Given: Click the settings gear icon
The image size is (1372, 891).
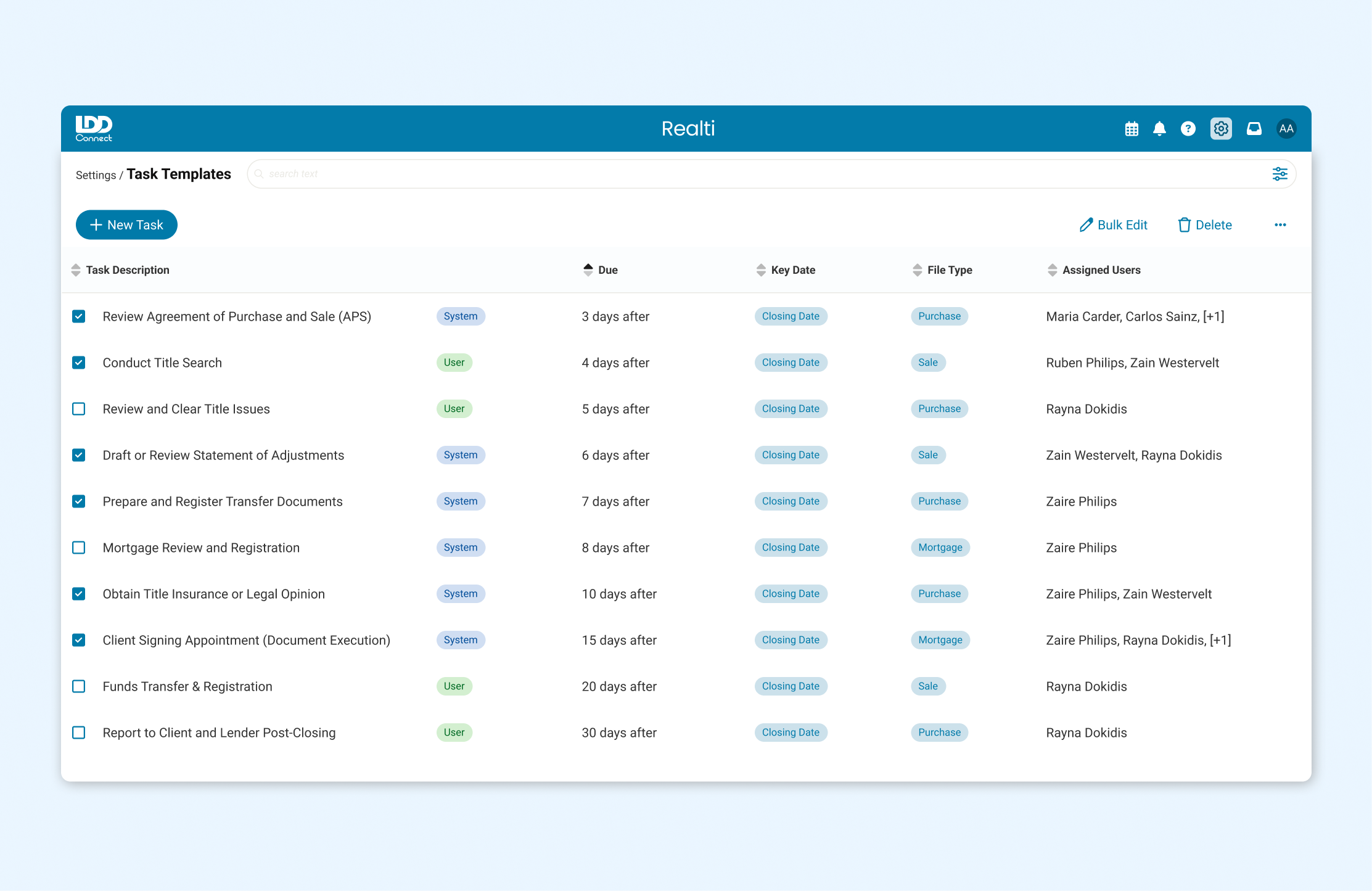Looking at the screenshot, I should pyautogui.click(x=1220, y=129).
